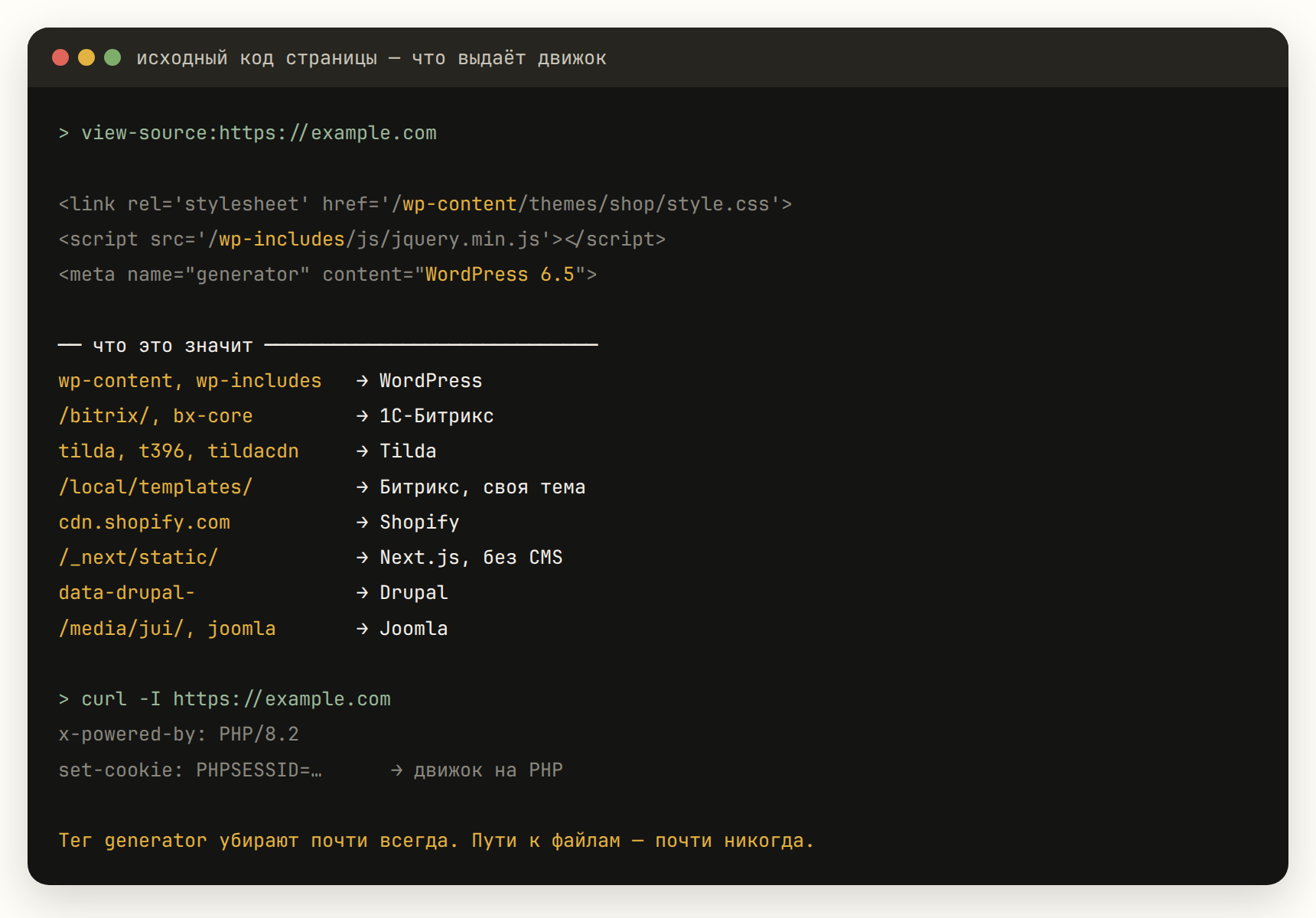The height and width of the screenshot is (918, 1316).
Task: Select the view-source:https://example.com command line
Action: (248, 133)
